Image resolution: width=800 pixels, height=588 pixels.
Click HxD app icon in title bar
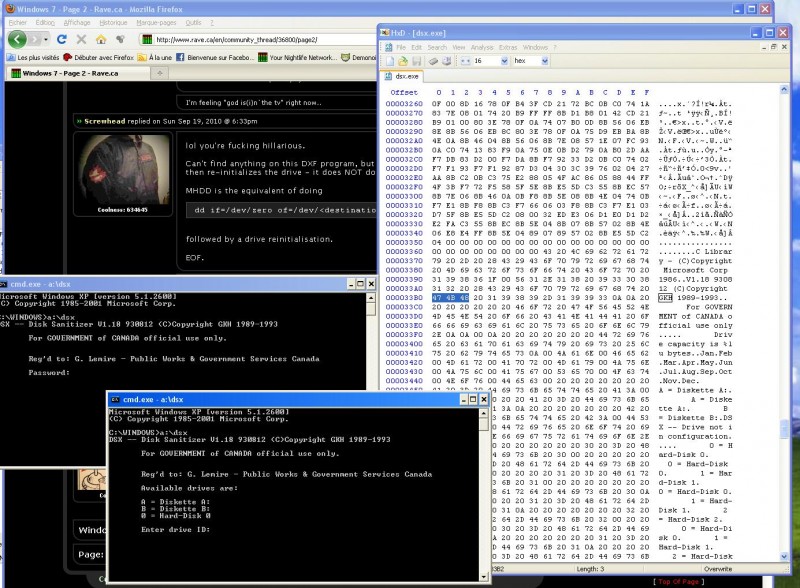pyautogui.click(x=385, y=33)
